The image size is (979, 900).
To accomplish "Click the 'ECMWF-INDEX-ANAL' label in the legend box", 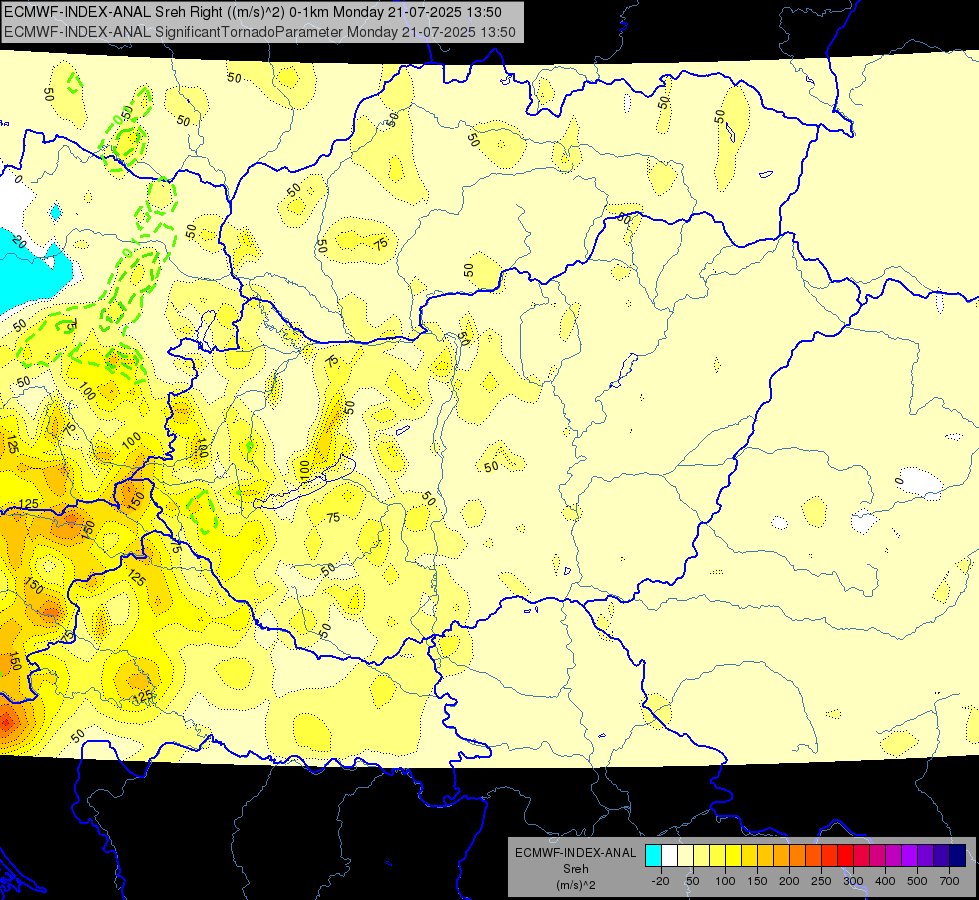I will [x=576, y=853].
